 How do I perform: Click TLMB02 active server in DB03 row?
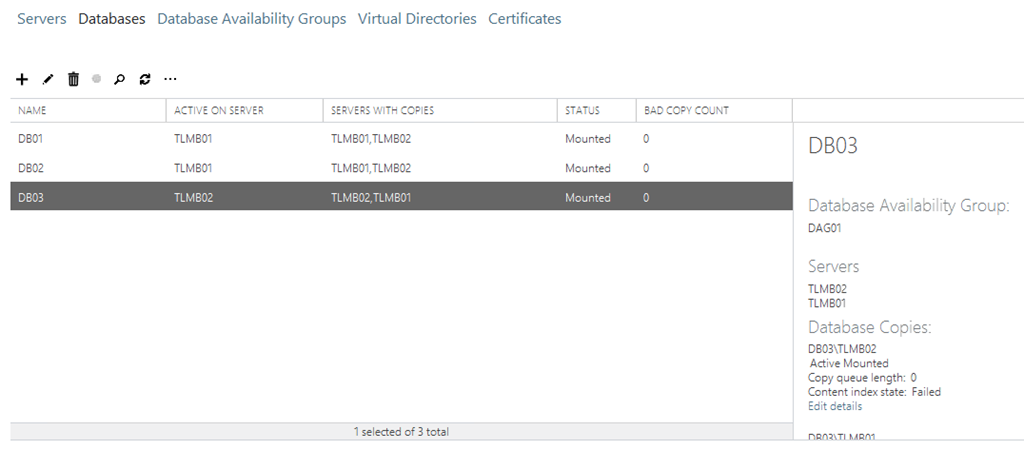click(193, 197)
